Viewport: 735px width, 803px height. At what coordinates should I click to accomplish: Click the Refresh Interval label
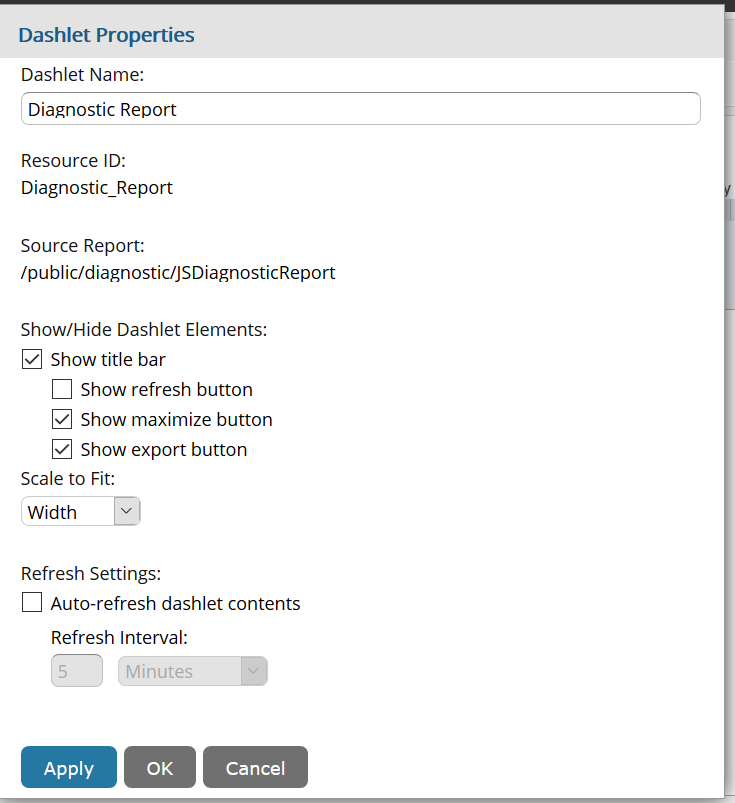click(x=119, y=638)
